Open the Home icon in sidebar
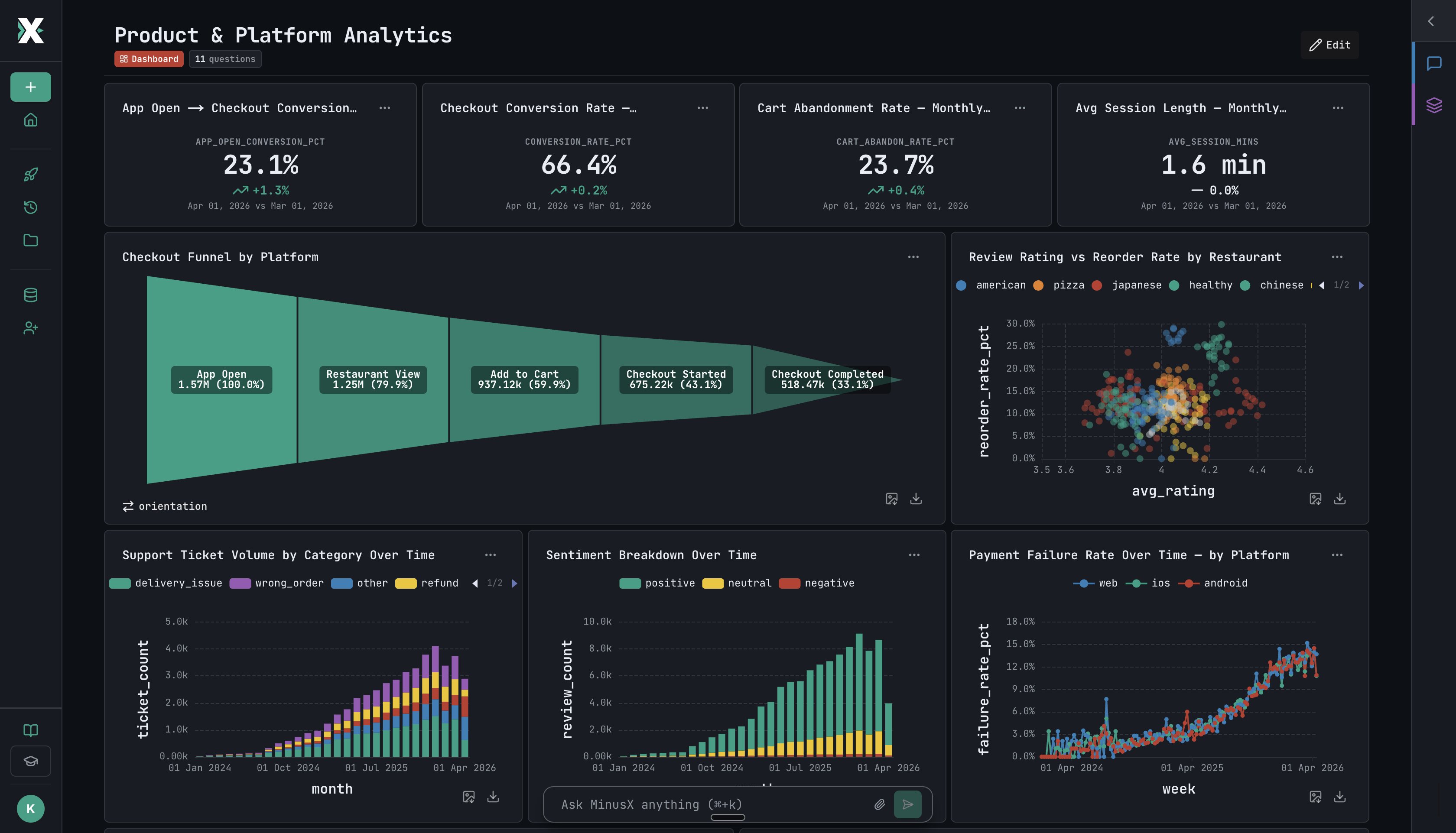The height and width of the screenshot is (833, 1456). (31, 120)
